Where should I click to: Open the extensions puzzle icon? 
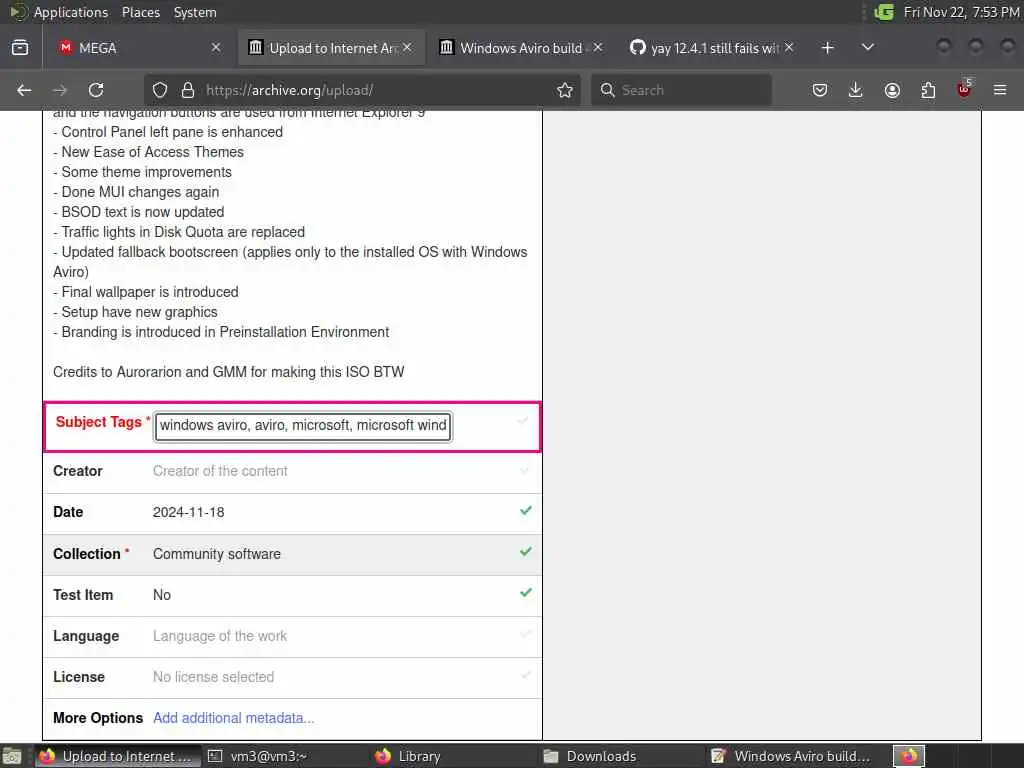pyautogui.click(x=928, y=90)
